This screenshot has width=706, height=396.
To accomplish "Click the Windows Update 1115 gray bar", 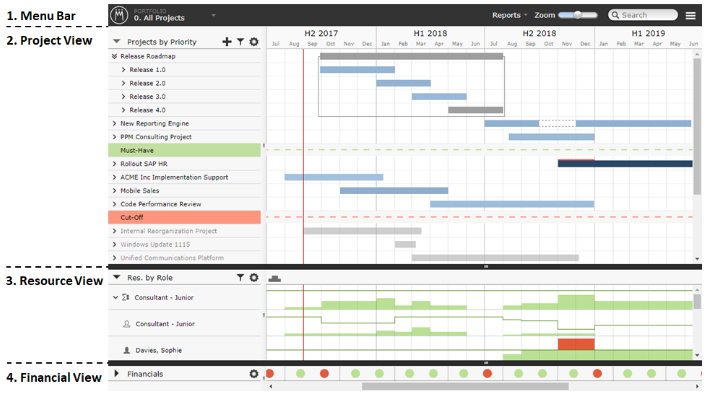I will [x=405, y=244].
